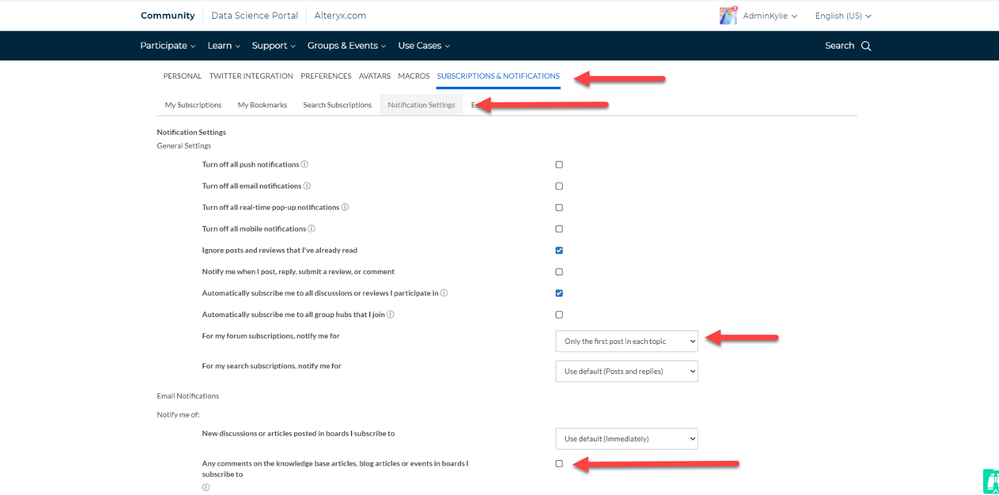Click info icon below knowledge base comments
The width and height of the screenshot is (999, 495).
point(206,487)
